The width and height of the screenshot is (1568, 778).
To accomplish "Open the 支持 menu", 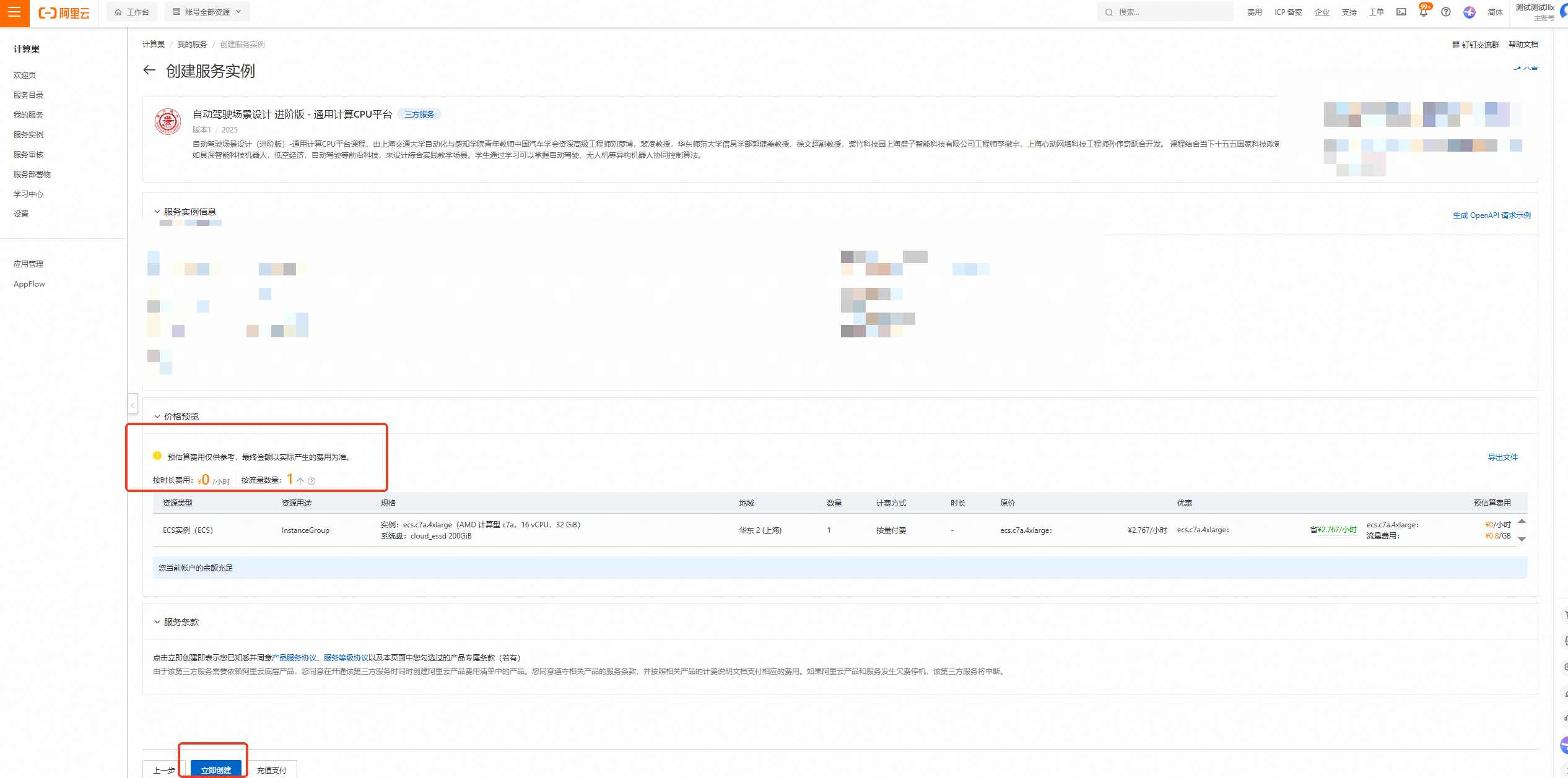I will tap(1349, 12).
